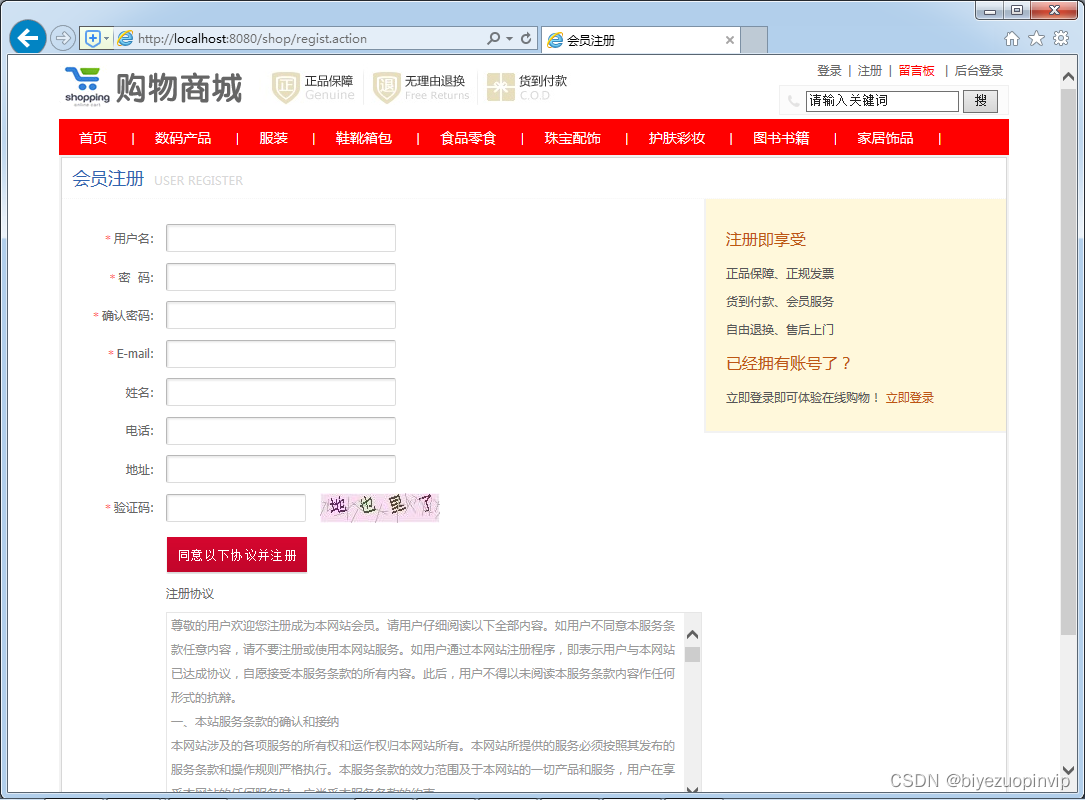Click the keyword search input box
The height and width of the screenshot is (800, 1085).
coord(882,101)
